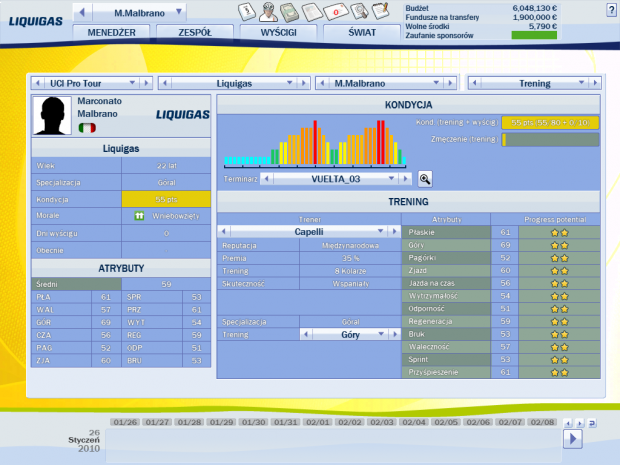This screenshot has width=620, height=465.
Task: Open the magnifying glass search document icon
Action: point(359,11)
